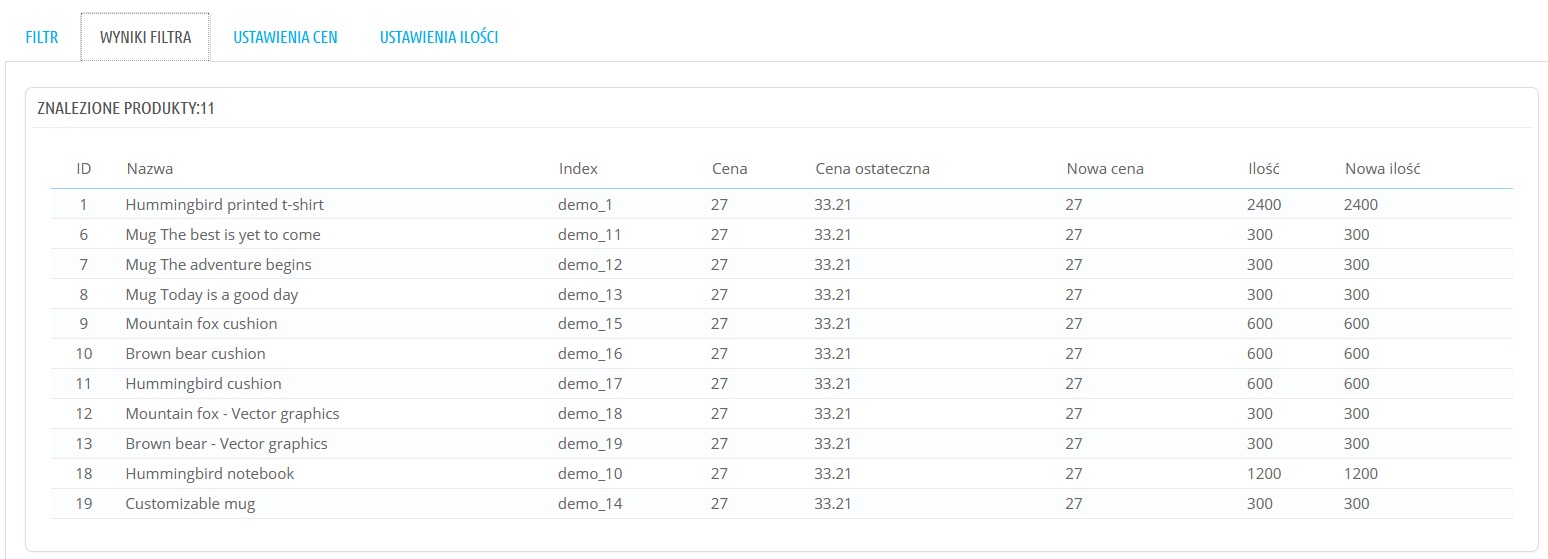Click the Nowa ilość column header
Image resolution: width=1548 pixels, height=559 pixels.
tap(1382, 169)
